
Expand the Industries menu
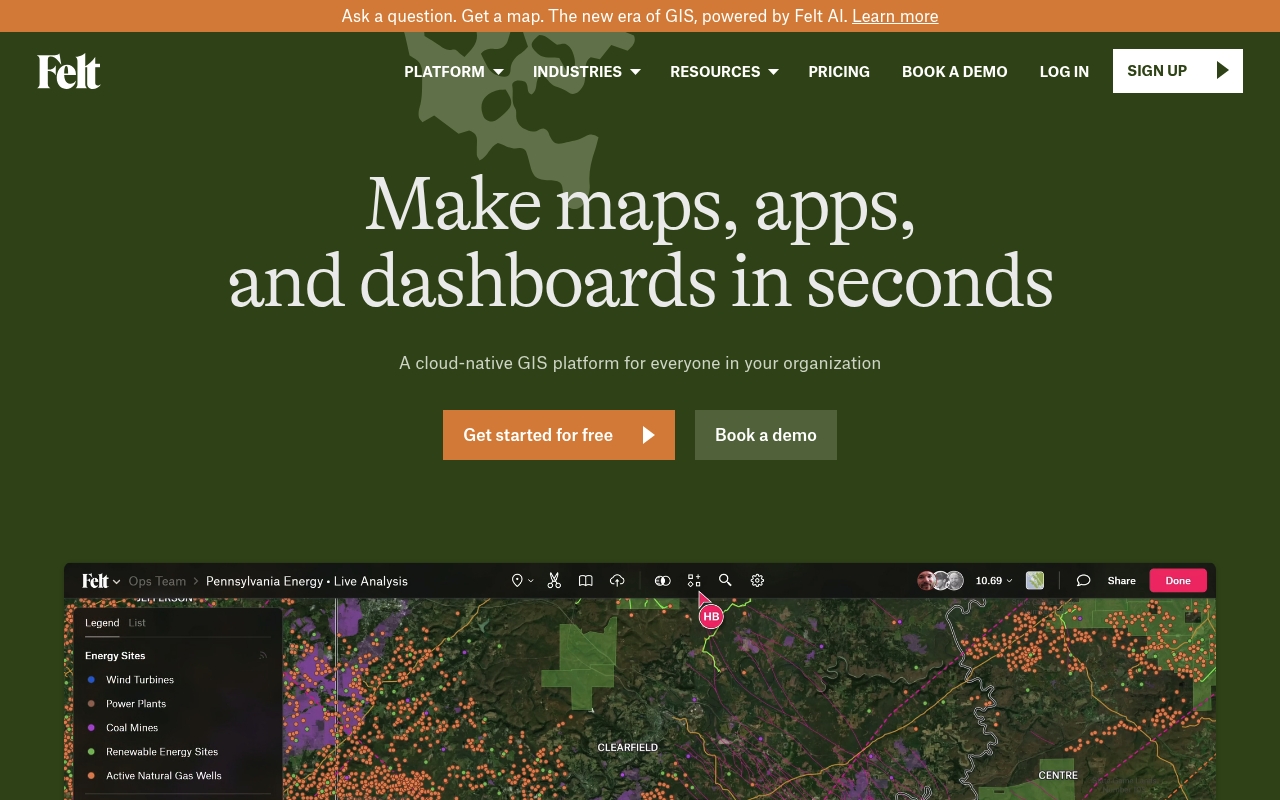tap(586, 72)
